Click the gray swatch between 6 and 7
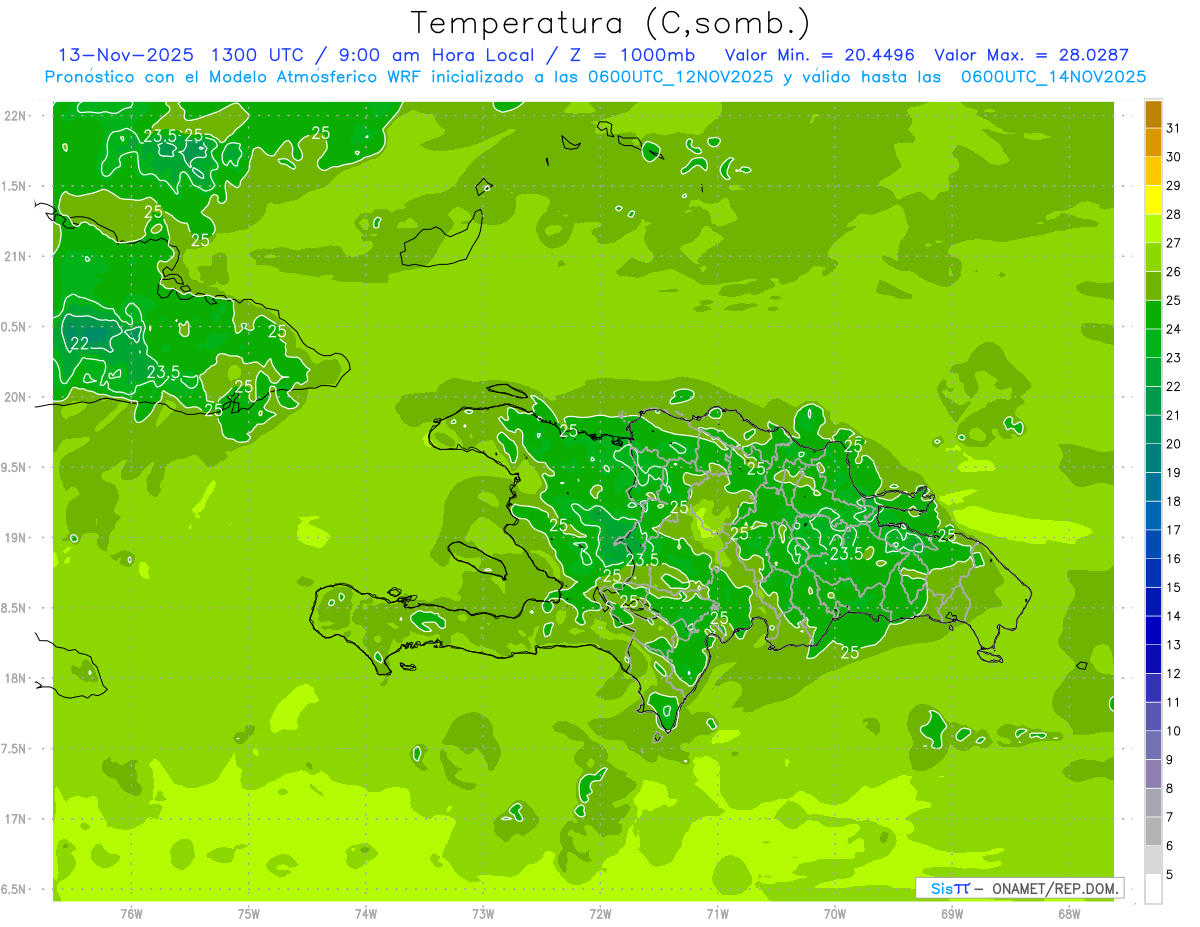 1153,832
